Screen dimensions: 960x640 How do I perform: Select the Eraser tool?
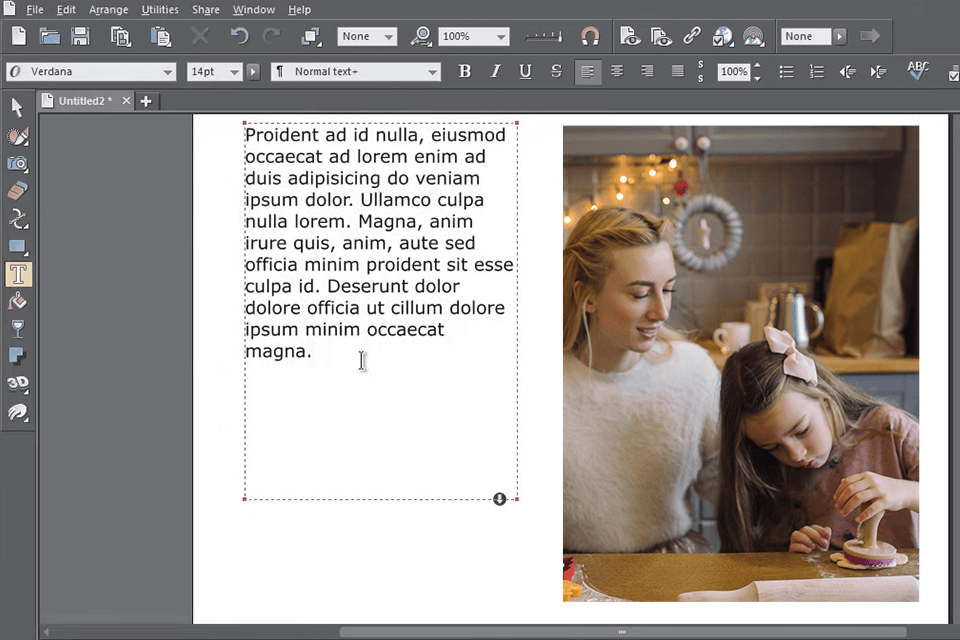[x=18, y=191]
